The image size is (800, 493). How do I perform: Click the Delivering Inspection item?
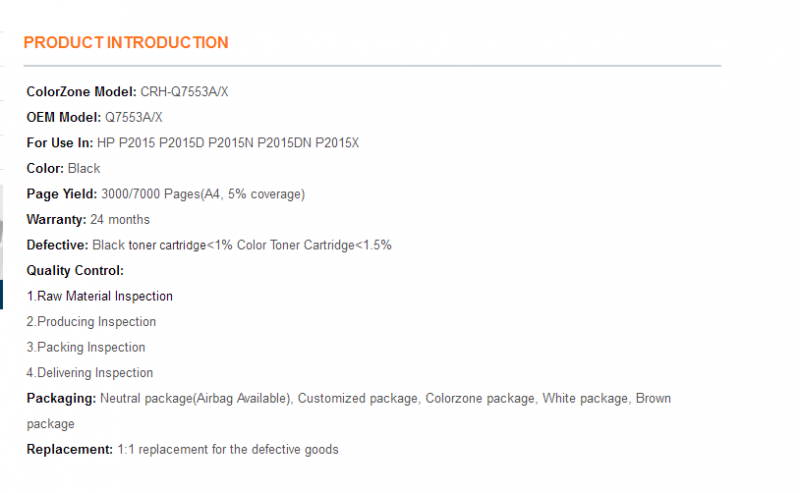[90, 373]
